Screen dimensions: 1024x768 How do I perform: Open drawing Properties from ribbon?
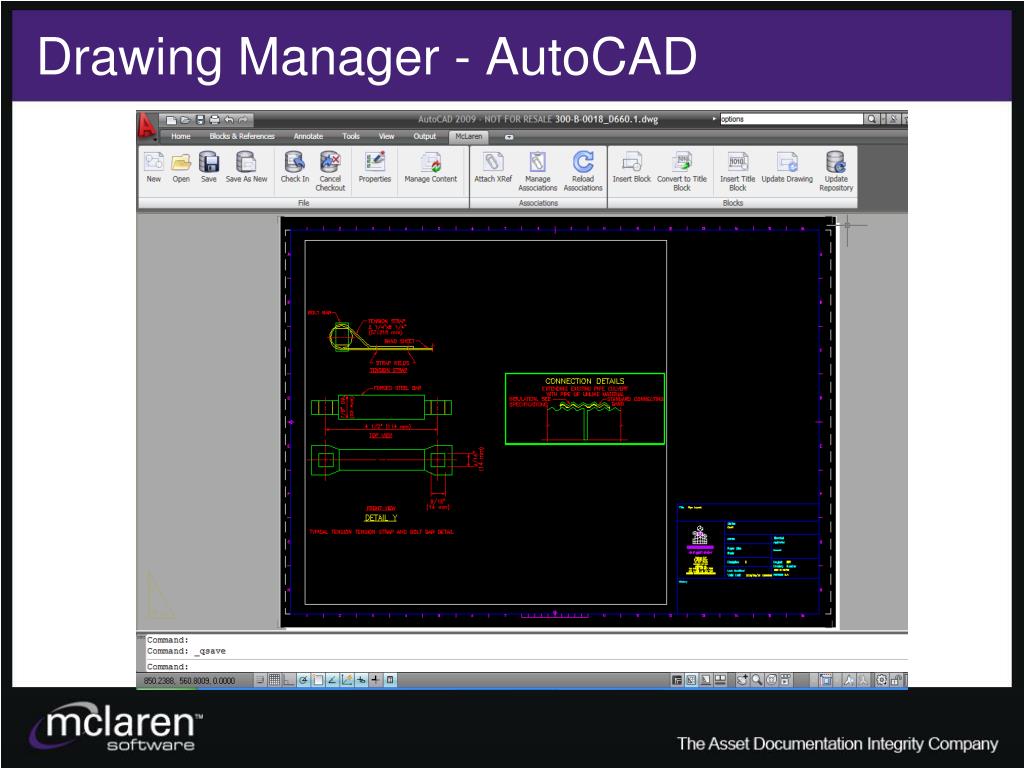375,167
